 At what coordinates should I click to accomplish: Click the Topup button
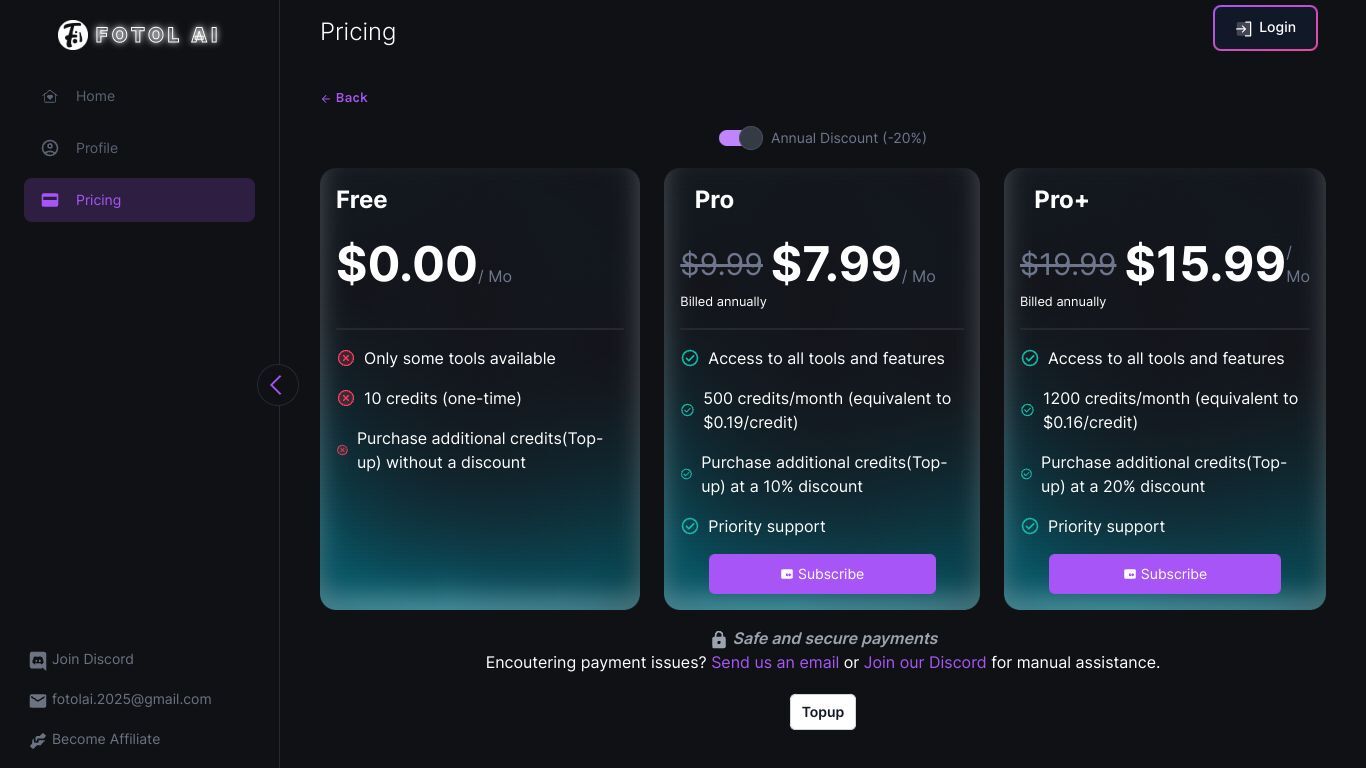[823, 712]
